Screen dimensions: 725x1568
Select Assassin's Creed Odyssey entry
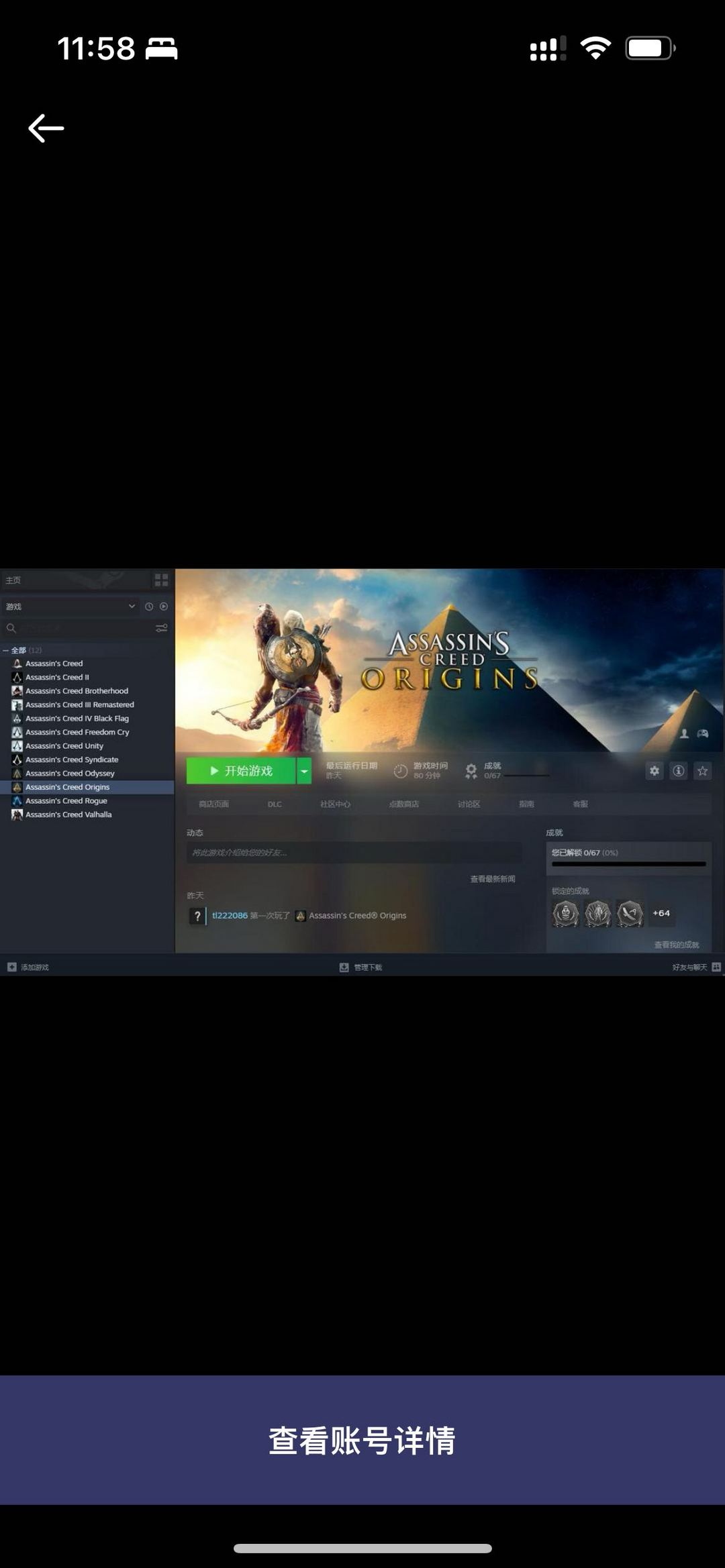[x=70, y=774]
